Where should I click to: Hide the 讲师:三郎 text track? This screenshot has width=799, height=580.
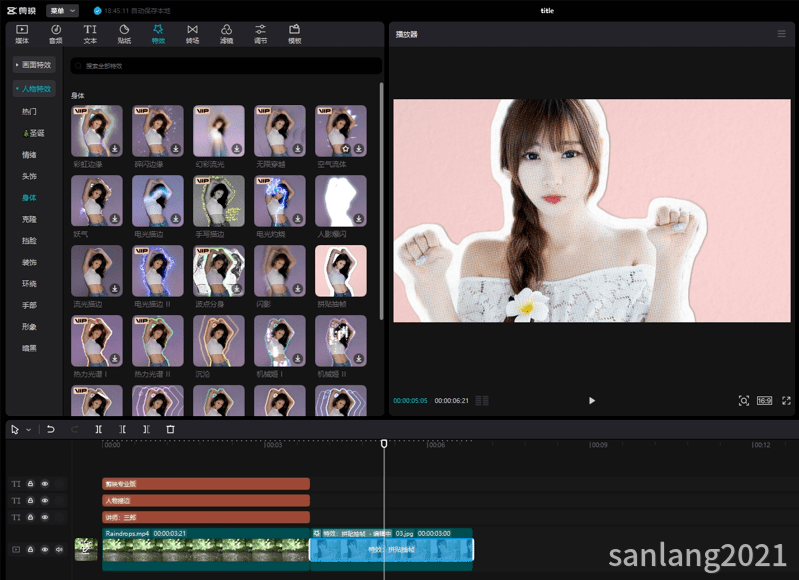click(x=45, y=517)
